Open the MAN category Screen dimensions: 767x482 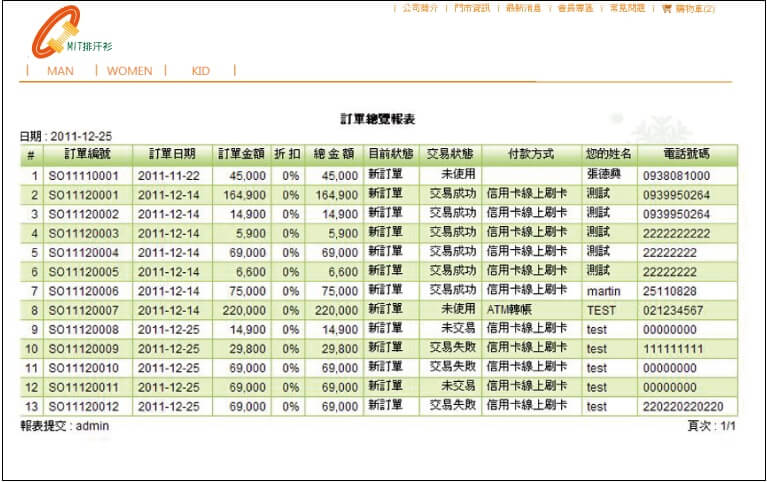coord(60,71)
